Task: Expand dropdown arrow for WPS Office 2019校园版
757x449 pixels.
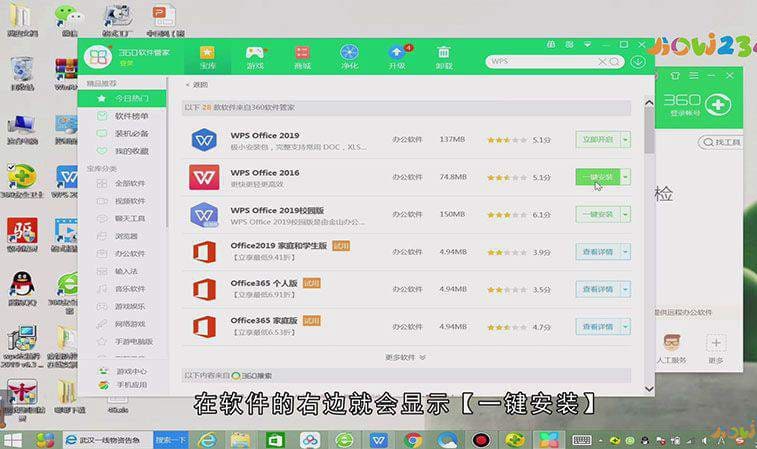Action: coord(625,214)
